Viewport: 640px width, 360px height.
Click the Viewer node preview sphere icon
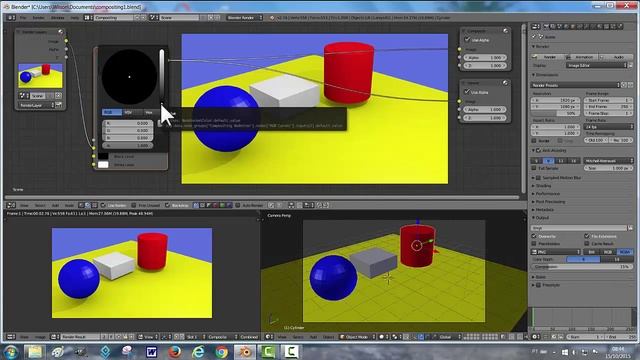(x=505, y=83)
